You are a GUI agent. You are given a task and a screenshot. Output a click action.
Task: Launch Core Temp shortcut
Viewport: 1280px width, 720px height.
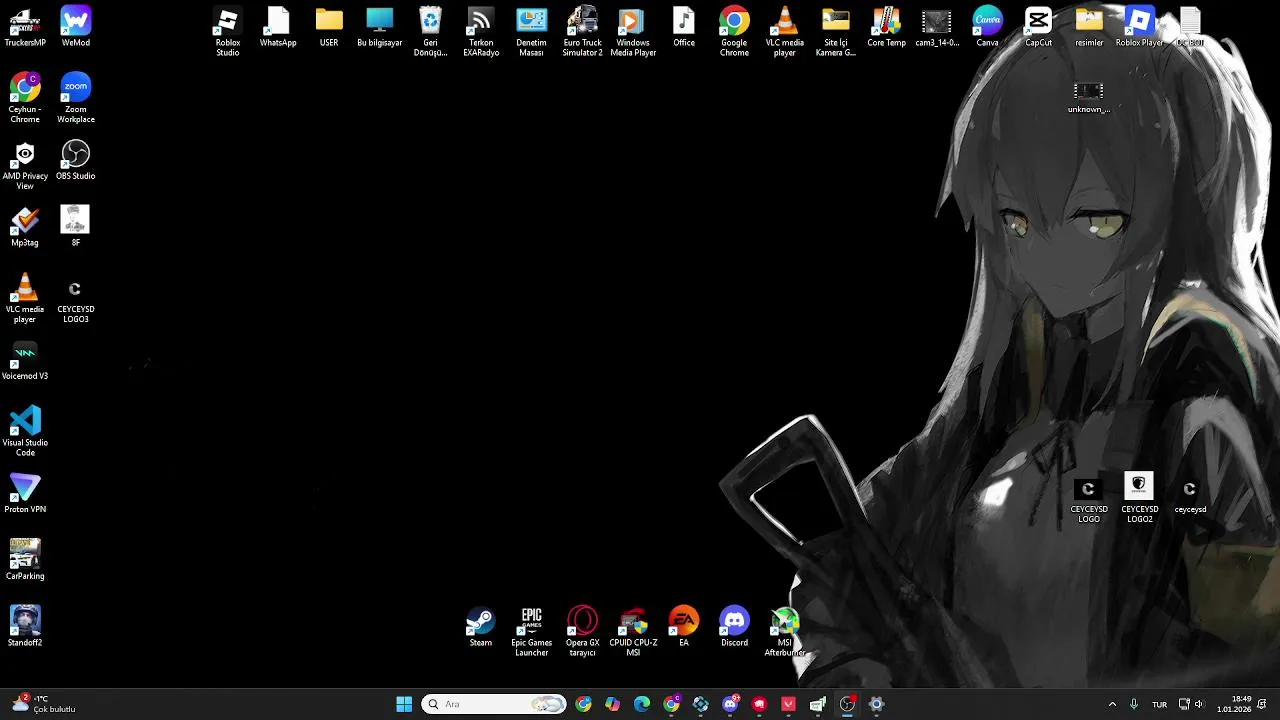(886, 27)
